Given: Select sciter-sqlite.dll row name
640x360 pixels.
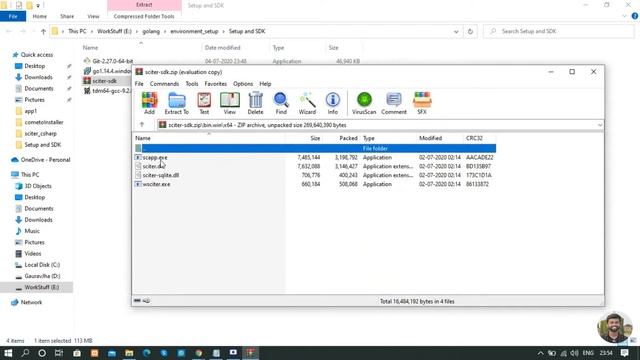Looking at the screenshot, I should click(161, 175).
